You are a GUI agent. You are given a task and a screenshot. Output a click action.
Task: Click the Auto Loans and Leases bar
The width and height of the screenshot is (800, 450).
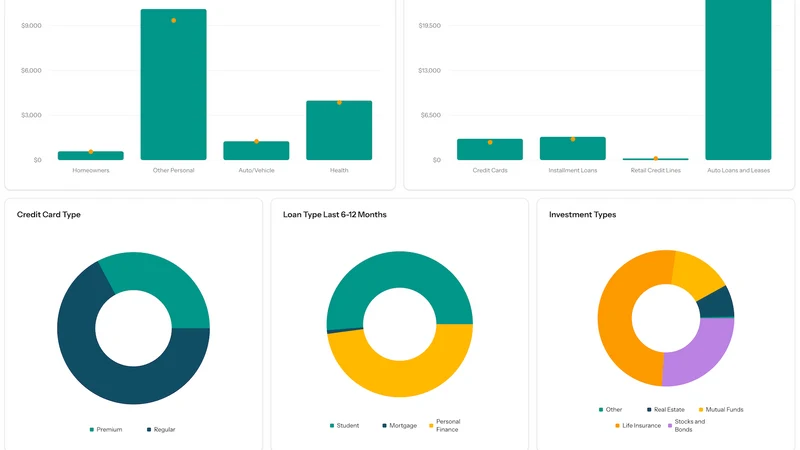pyautogui.click(x=738, y=80)
